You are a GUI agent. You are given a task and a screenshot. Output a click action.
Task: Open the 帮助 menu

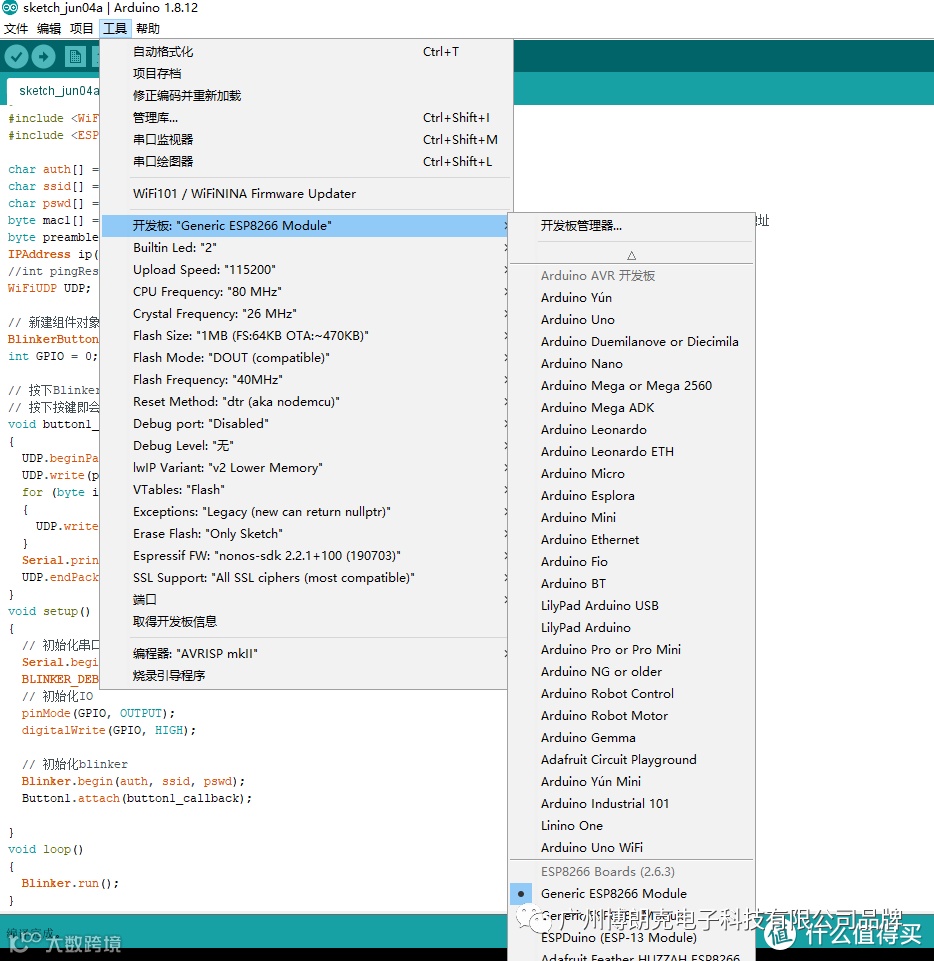coord(148,28)
